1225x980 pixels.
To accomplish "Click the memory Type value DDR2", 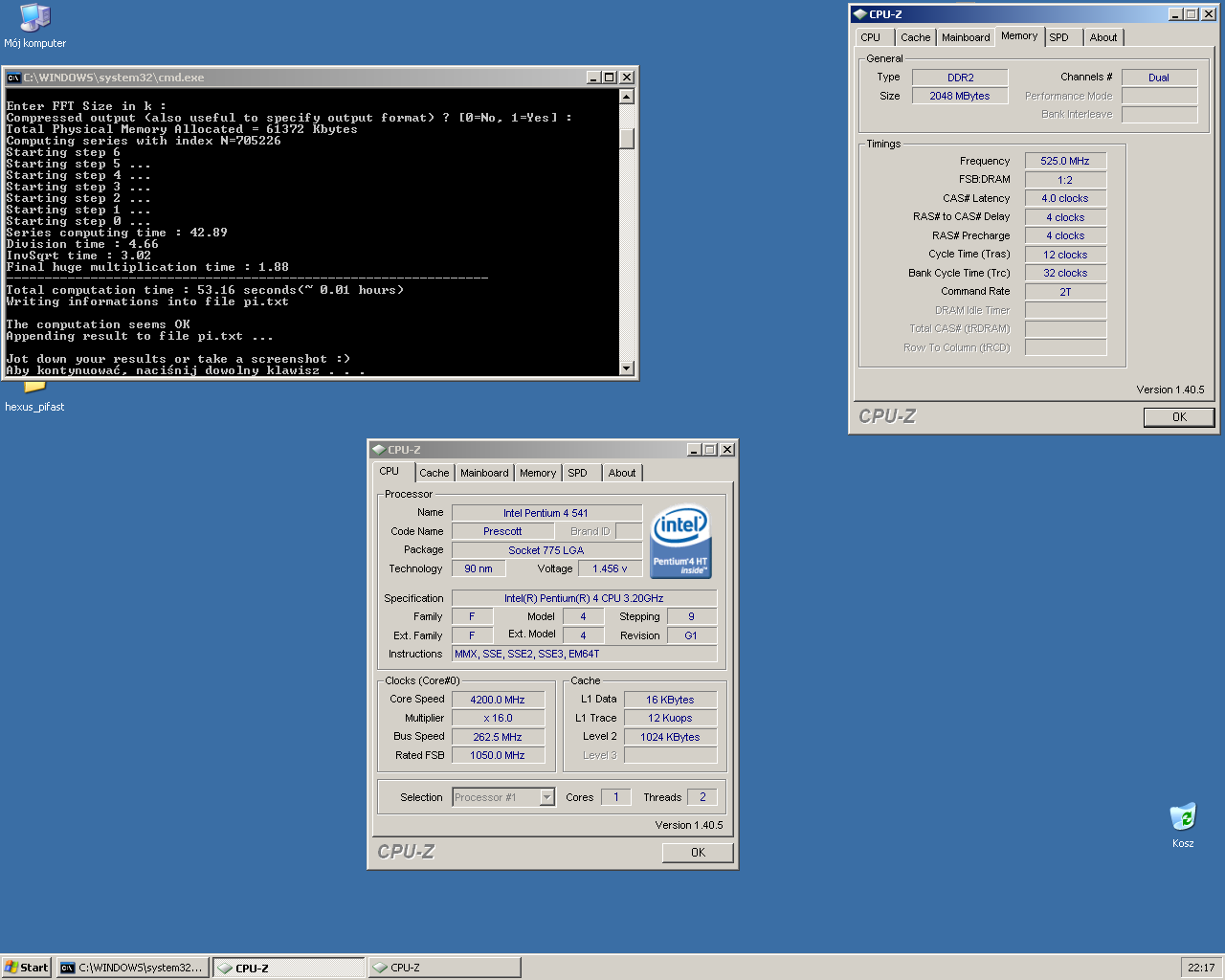I will pyautogui.click(x=960, y=78).
